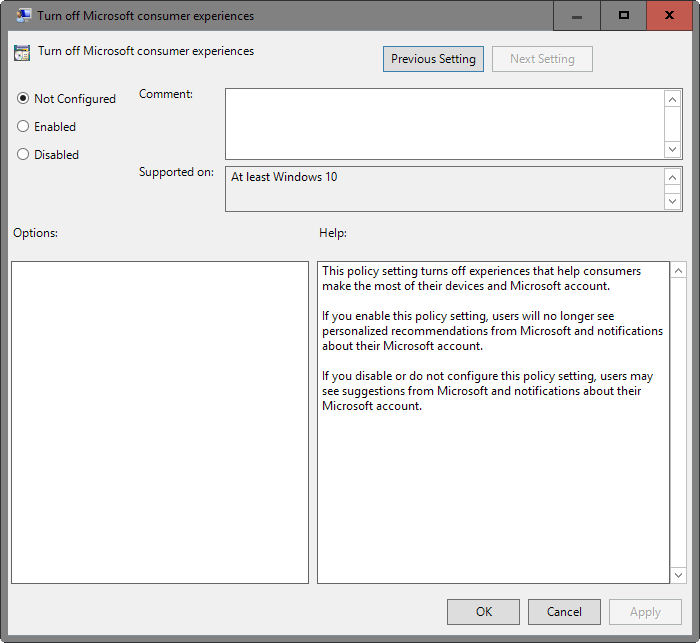Click the Previous Setting button
The height and width of the screenshot is (643, 700).
[x=433, y=59]
